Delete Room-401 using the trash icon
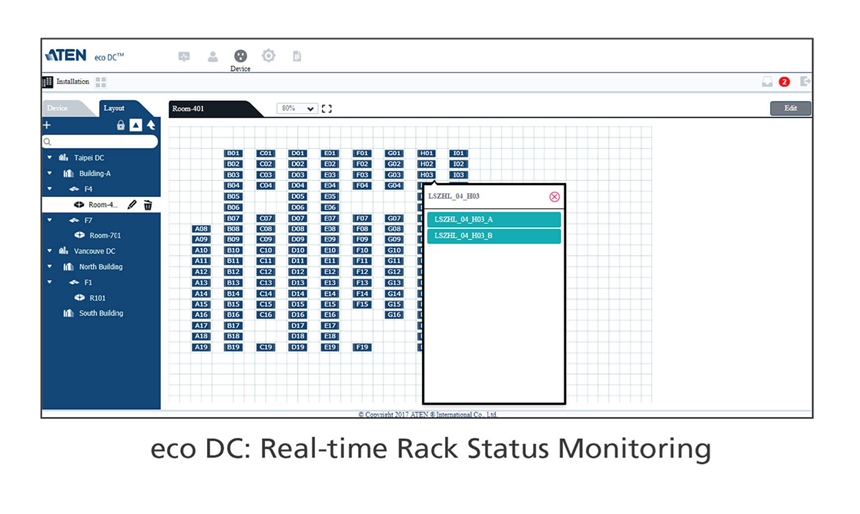 click(x=148, y=205)
